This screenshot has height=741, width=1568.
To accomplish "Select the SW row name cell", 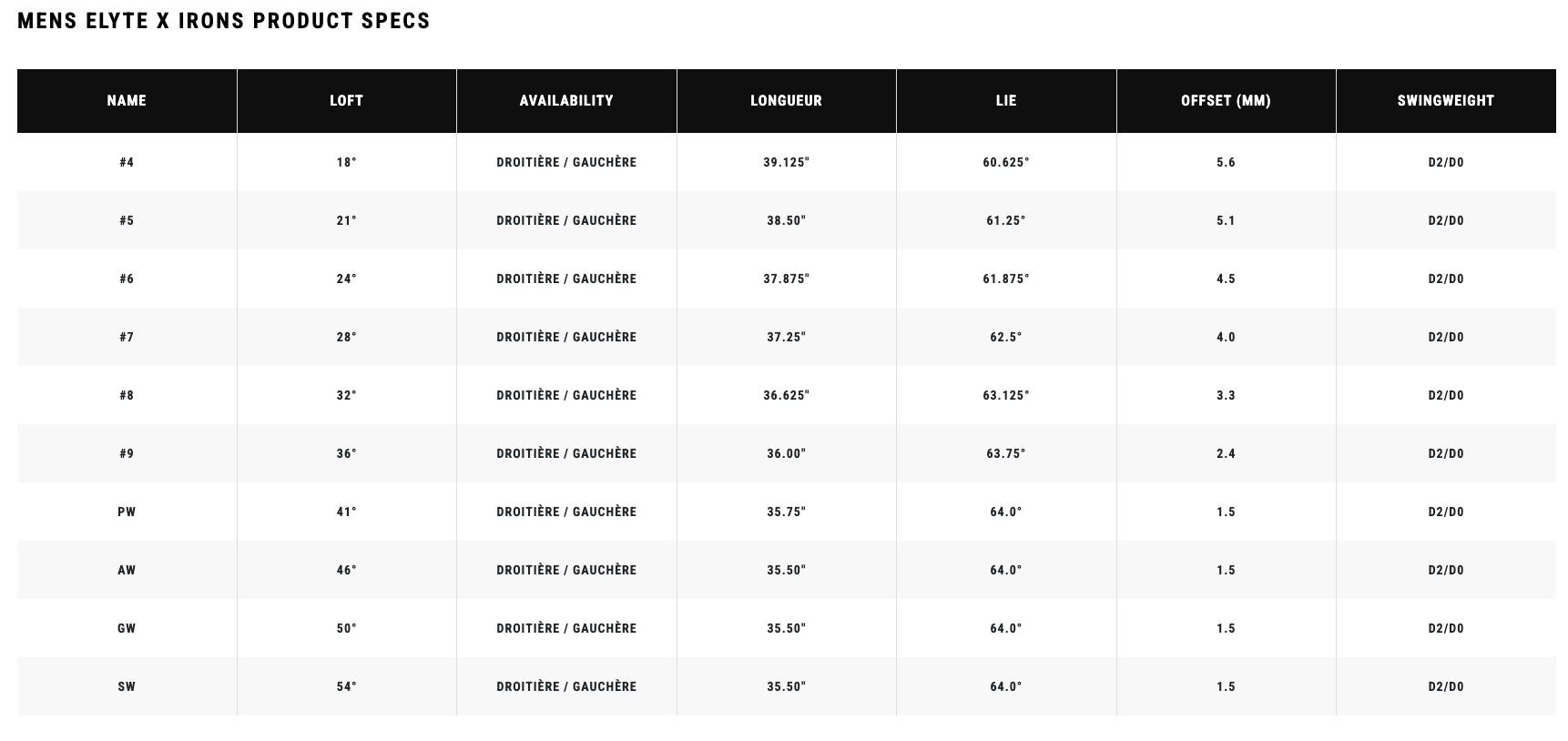I will [x=127, y=686].
